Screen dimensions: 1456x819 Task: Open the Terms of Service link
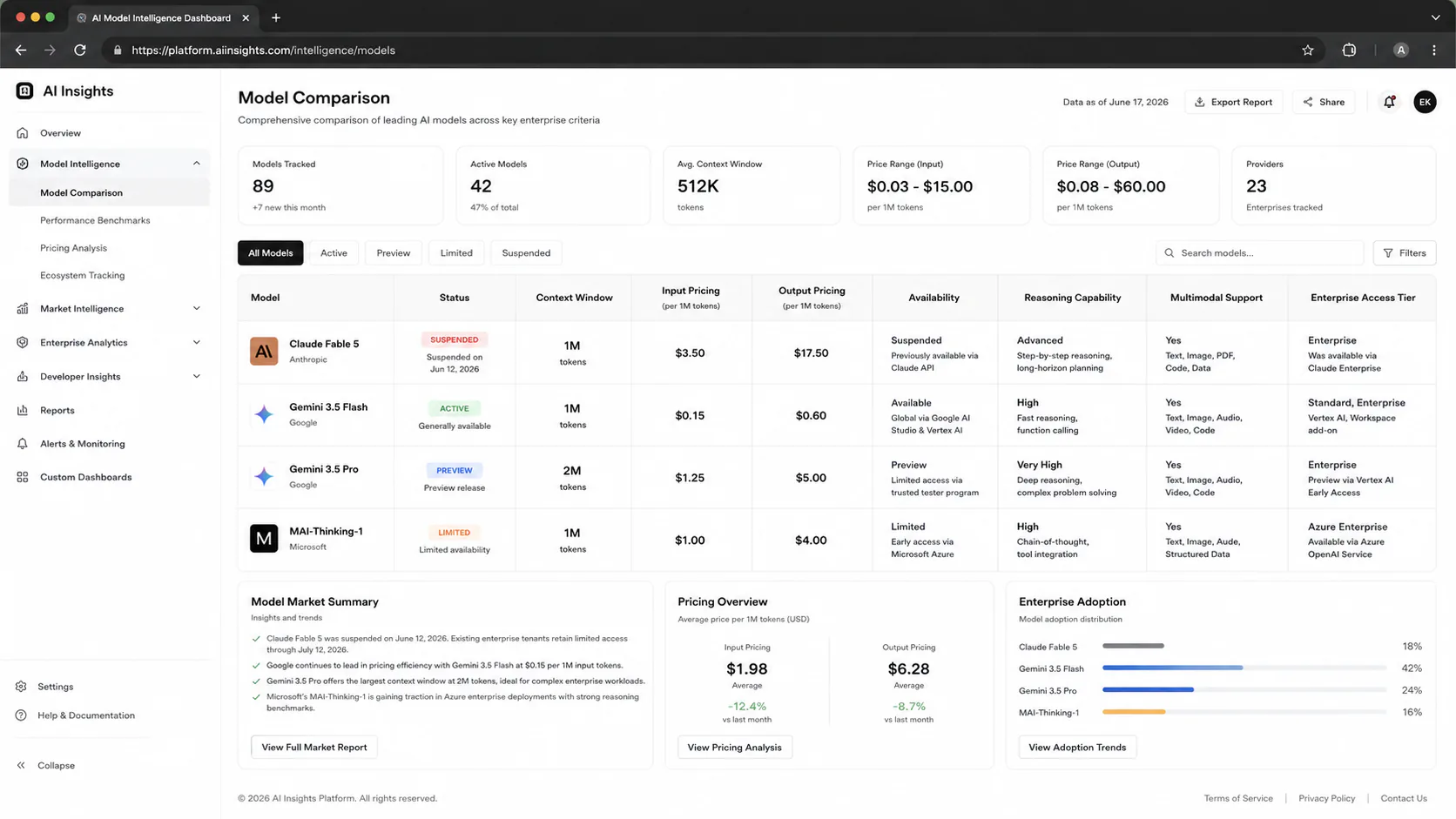point(1238,799)
